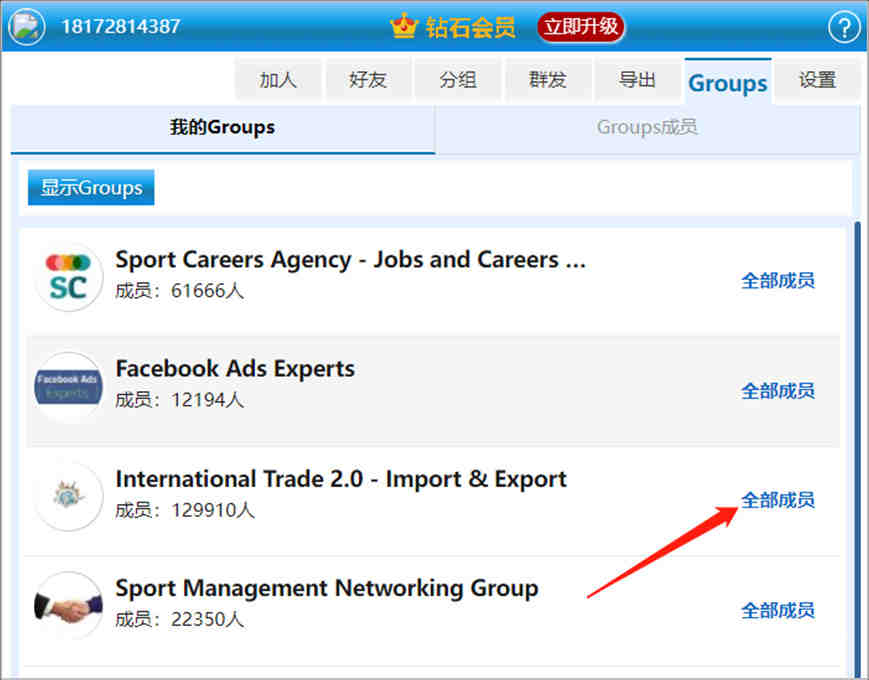This screenshot has width=869, height=680.
Task: Select Sport Careers Agency group title
Action: [350, 260]
